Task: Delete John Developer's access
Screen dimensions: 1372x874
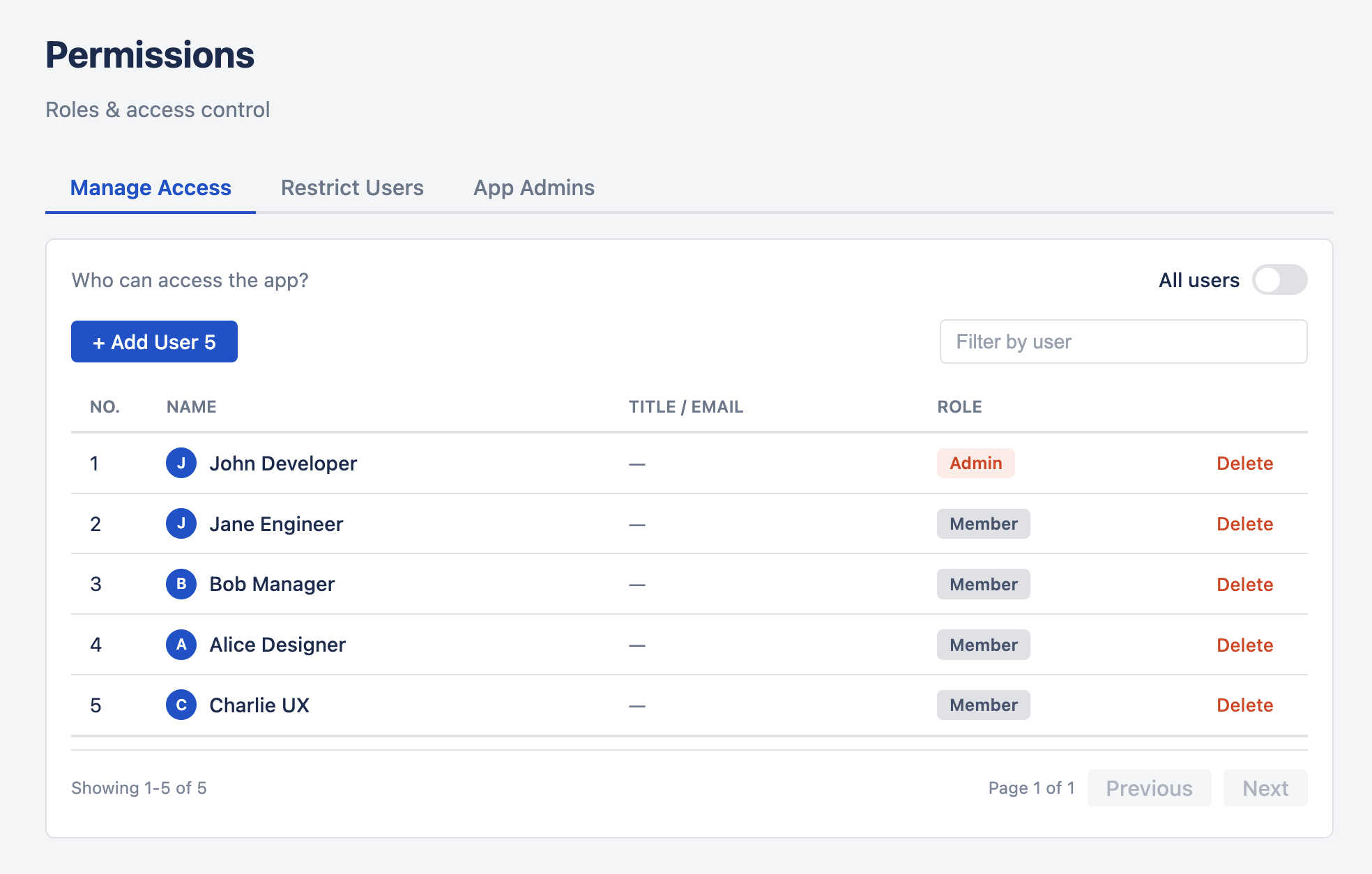Action: click(1245, 463)
